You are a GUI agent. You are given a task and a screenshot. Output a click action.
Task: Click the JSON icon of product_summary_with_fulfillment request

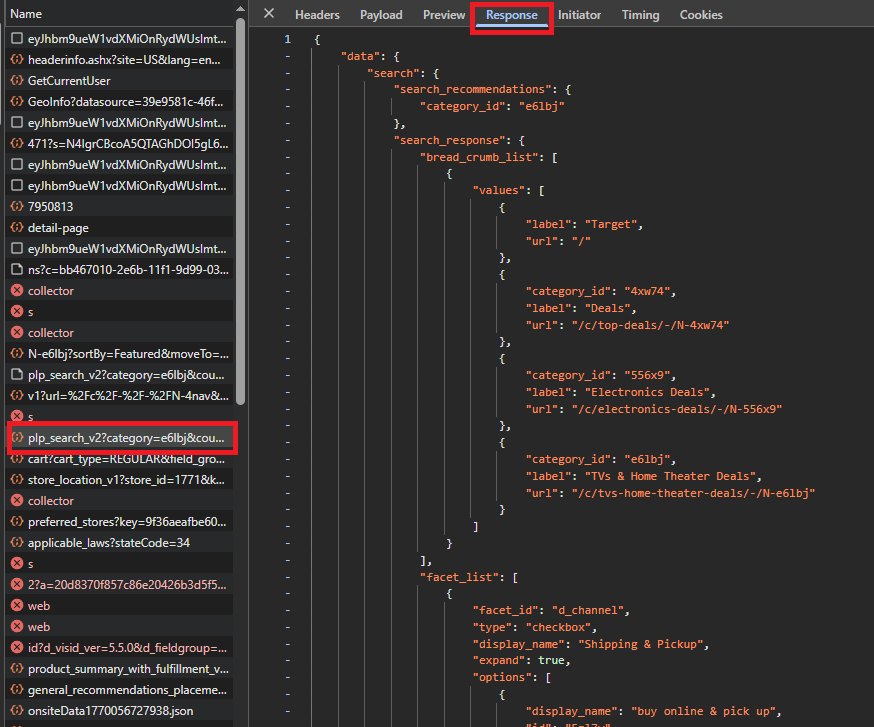coord(17,668)
